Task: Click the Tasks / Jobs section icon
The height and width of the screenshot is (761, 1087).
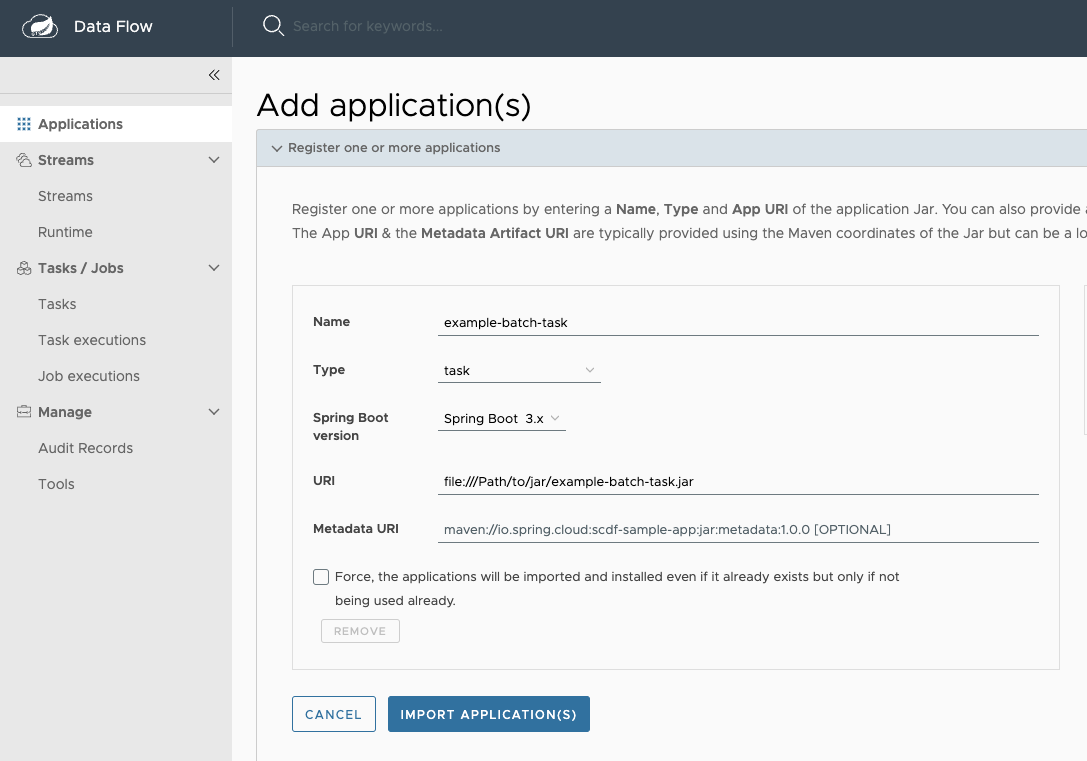Action: click(x=24, y=268)
